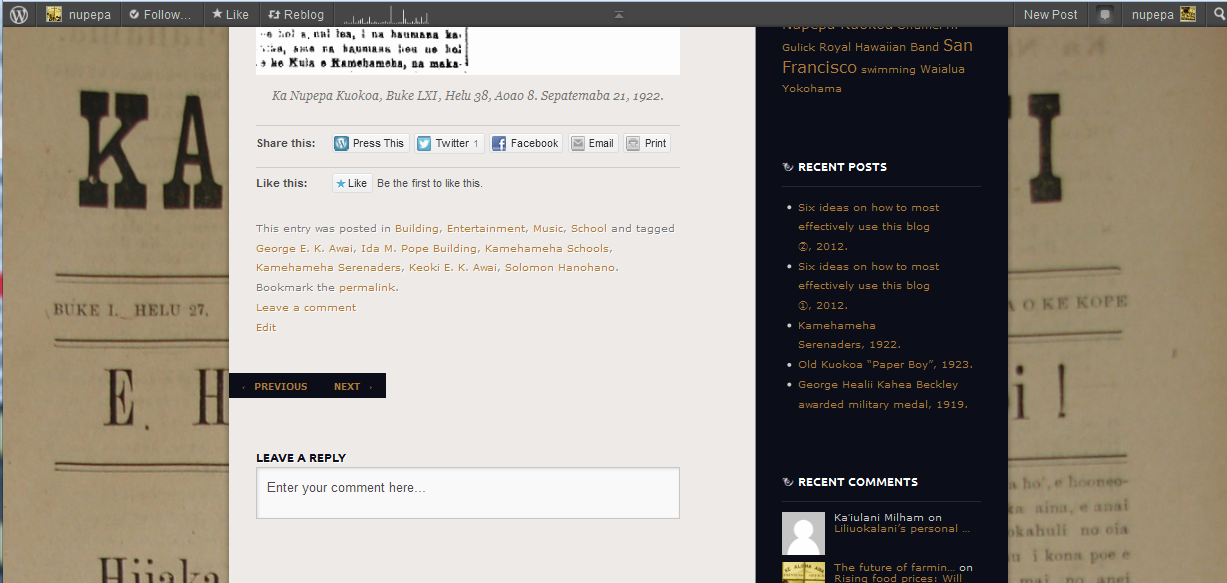Click Reblog in the admin bar

pos(296,14)
